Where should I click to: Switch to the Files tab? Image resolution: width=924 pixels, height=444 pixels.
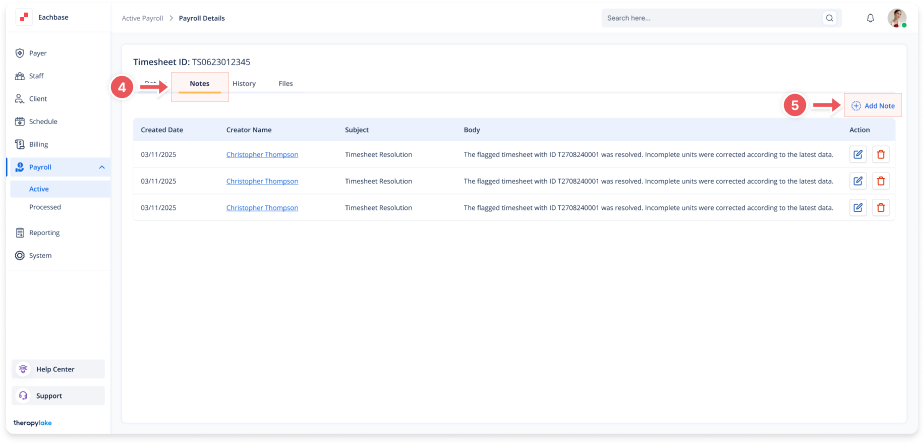point(286,84)
